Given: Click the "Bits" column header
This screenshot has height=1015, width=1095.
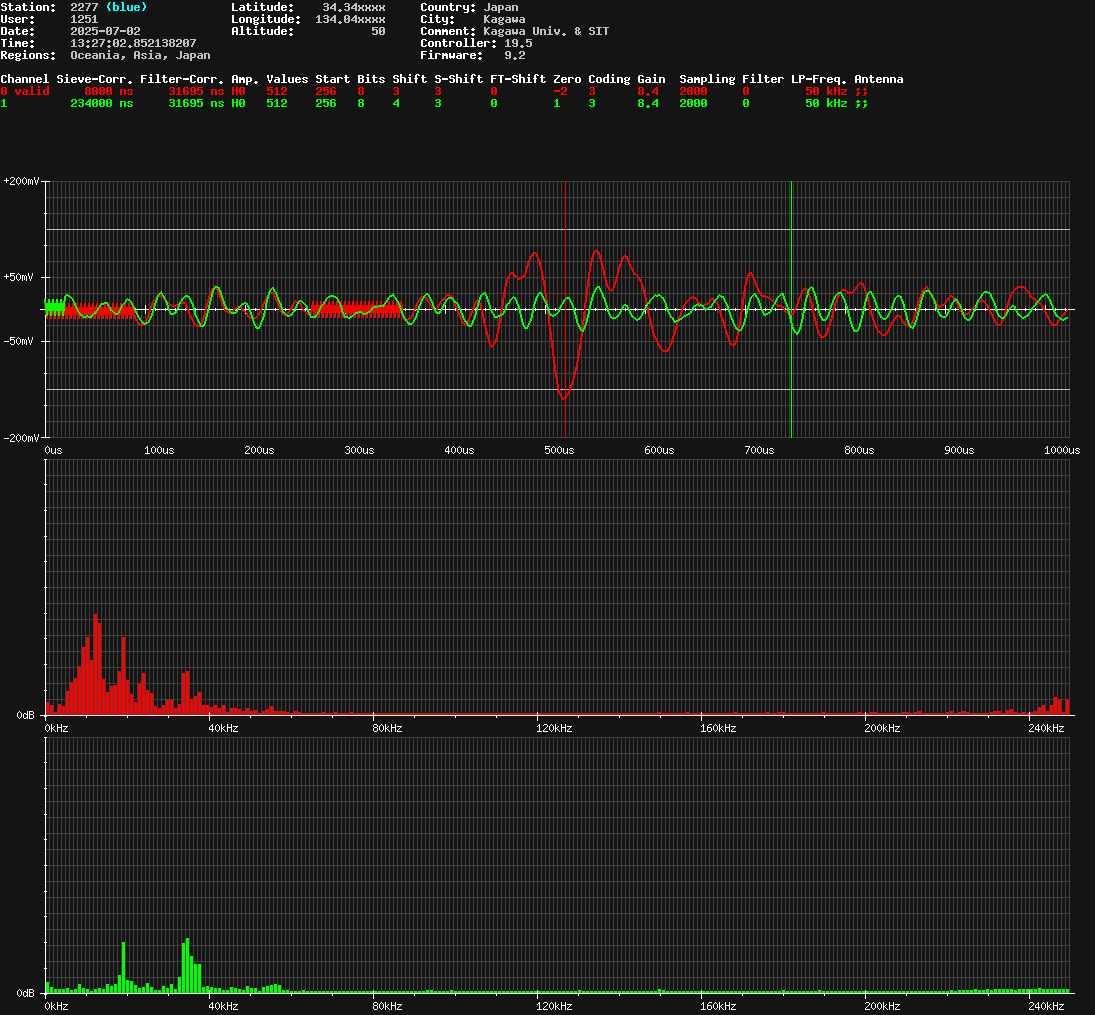Looking at the screenshot, I should click(x=371, y=79).
